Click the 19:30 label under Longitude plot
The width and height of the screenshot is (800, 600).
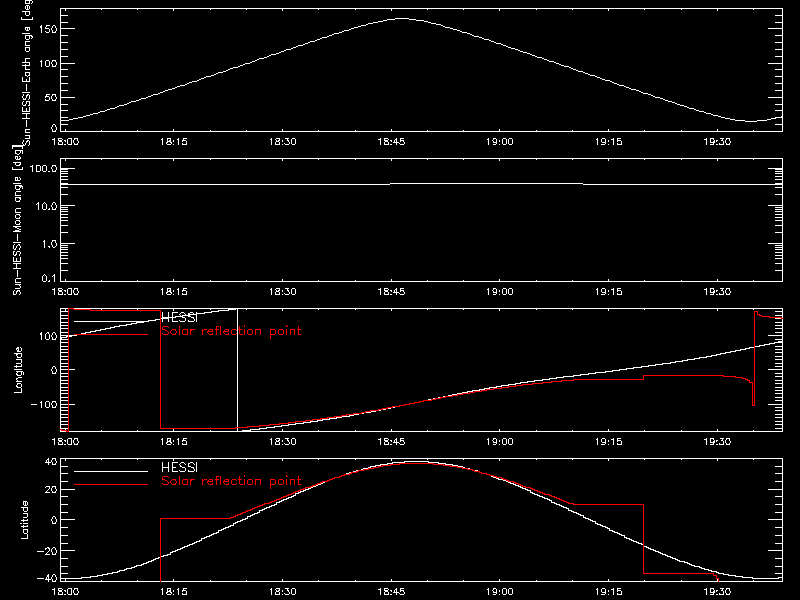(x=717, y=442)
